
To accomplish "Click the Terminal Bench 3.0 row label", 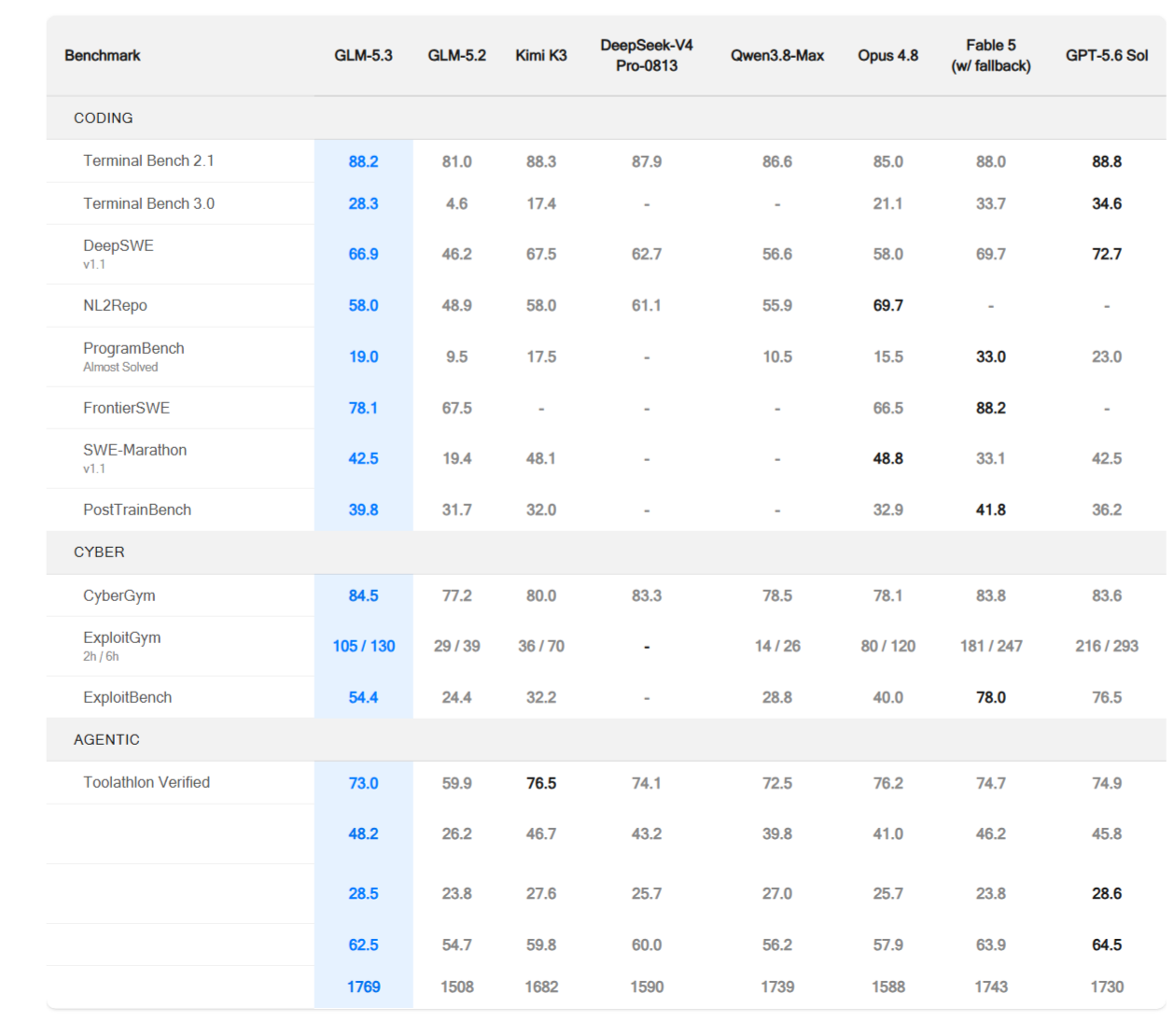I will pyautogui.click(x=148, y=203).
